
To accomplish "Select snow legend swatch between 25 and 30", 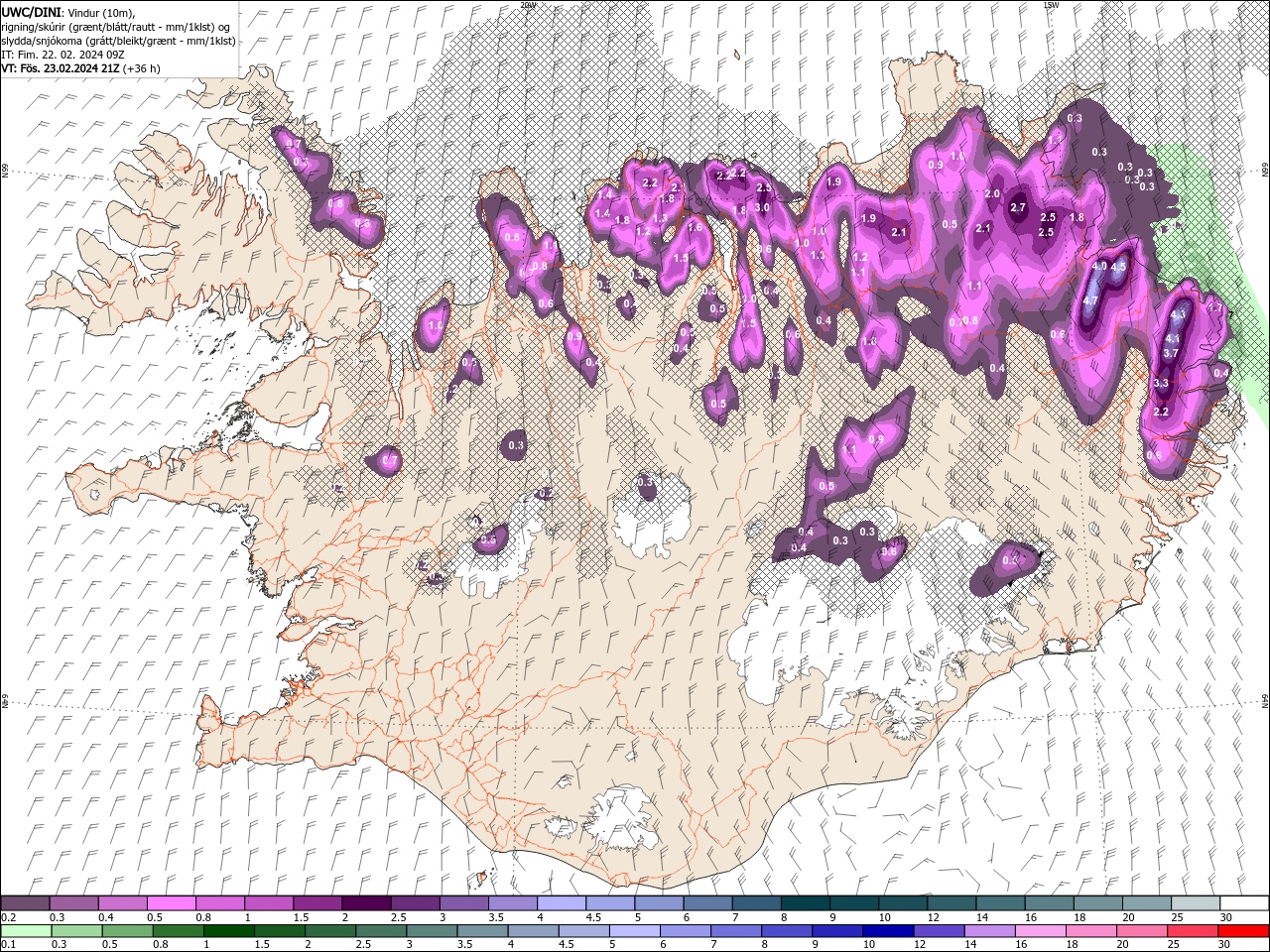I will coord(1196,903).
